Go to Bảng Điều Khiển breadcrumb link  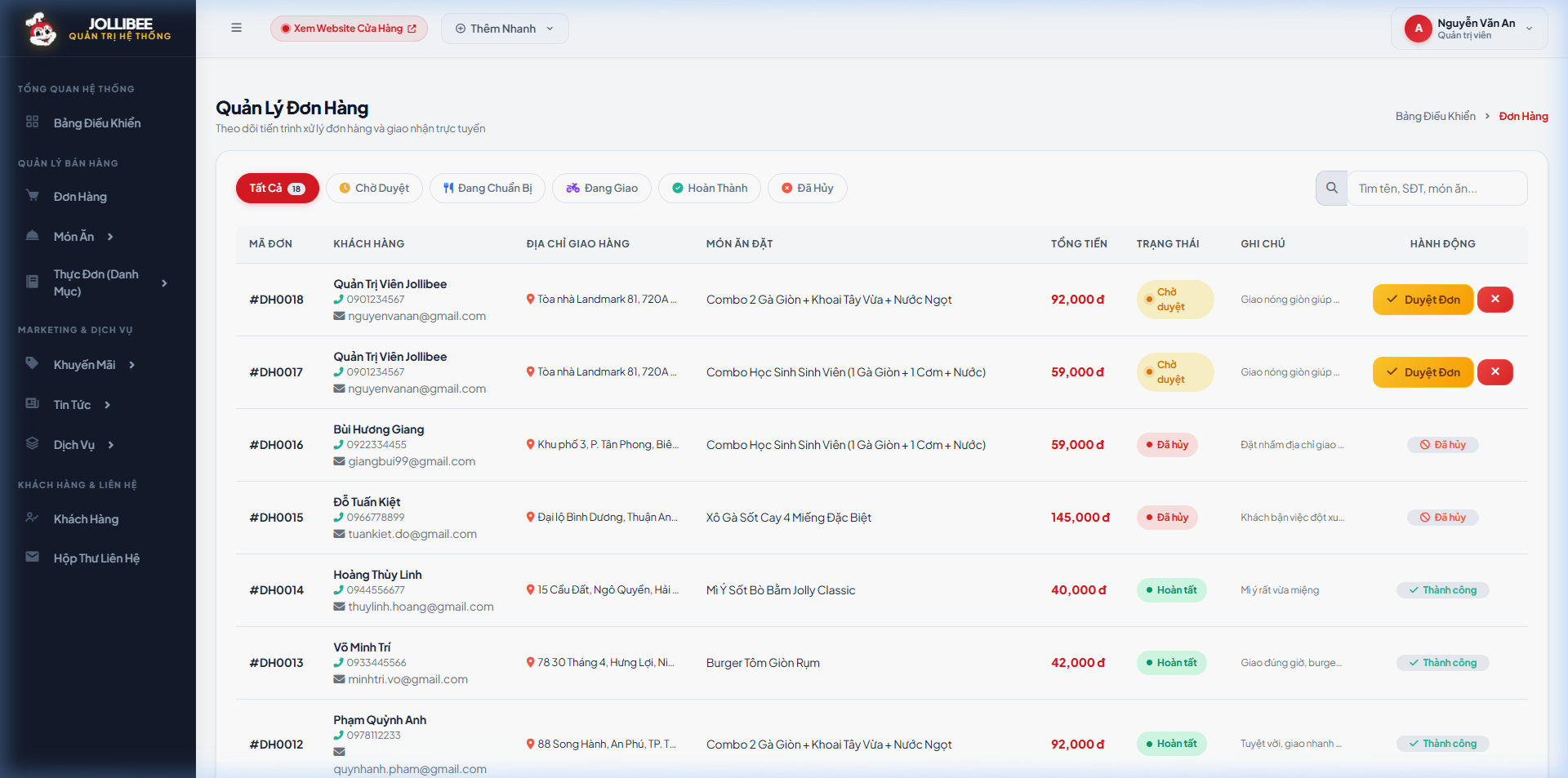click(x=1435, y=116)
